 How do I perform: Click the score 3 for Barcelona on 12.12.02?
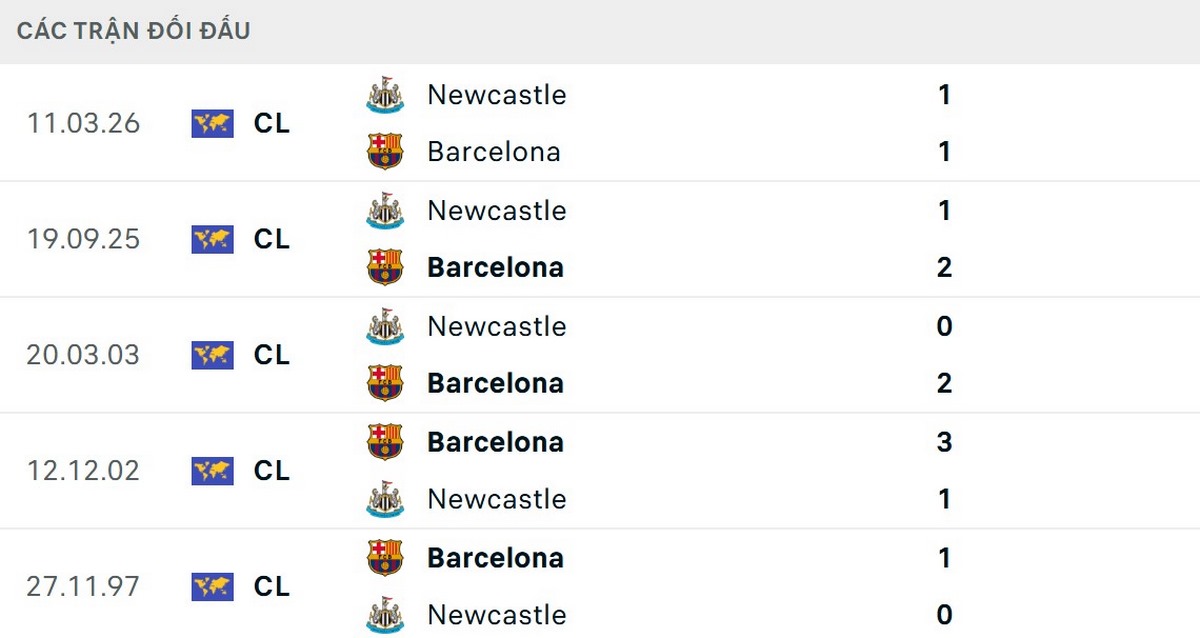click(x=944, y=441)
